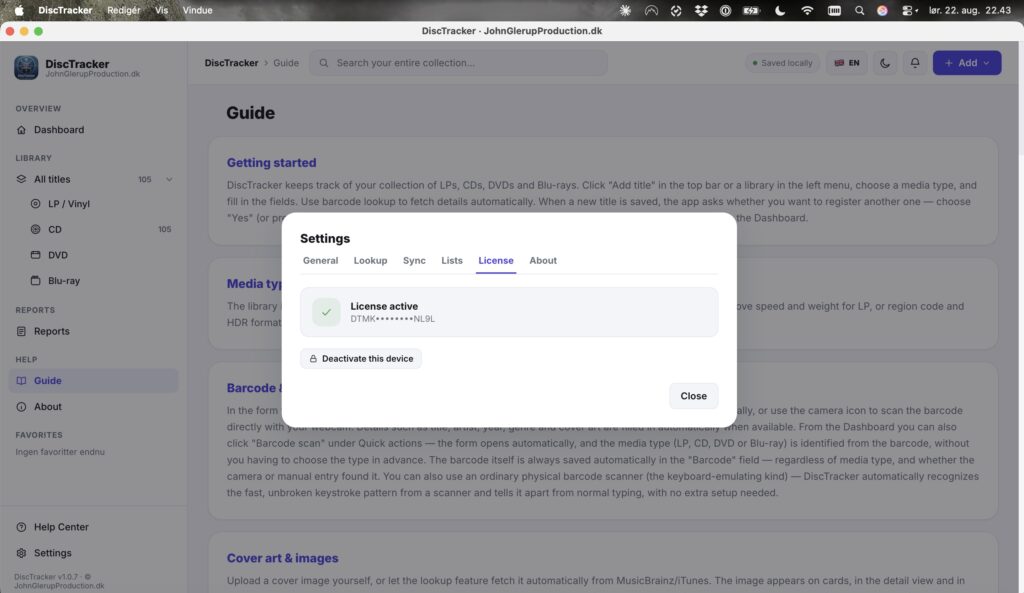
Task: Click the DVD icon in sidebar
Action: pos(35,255)
